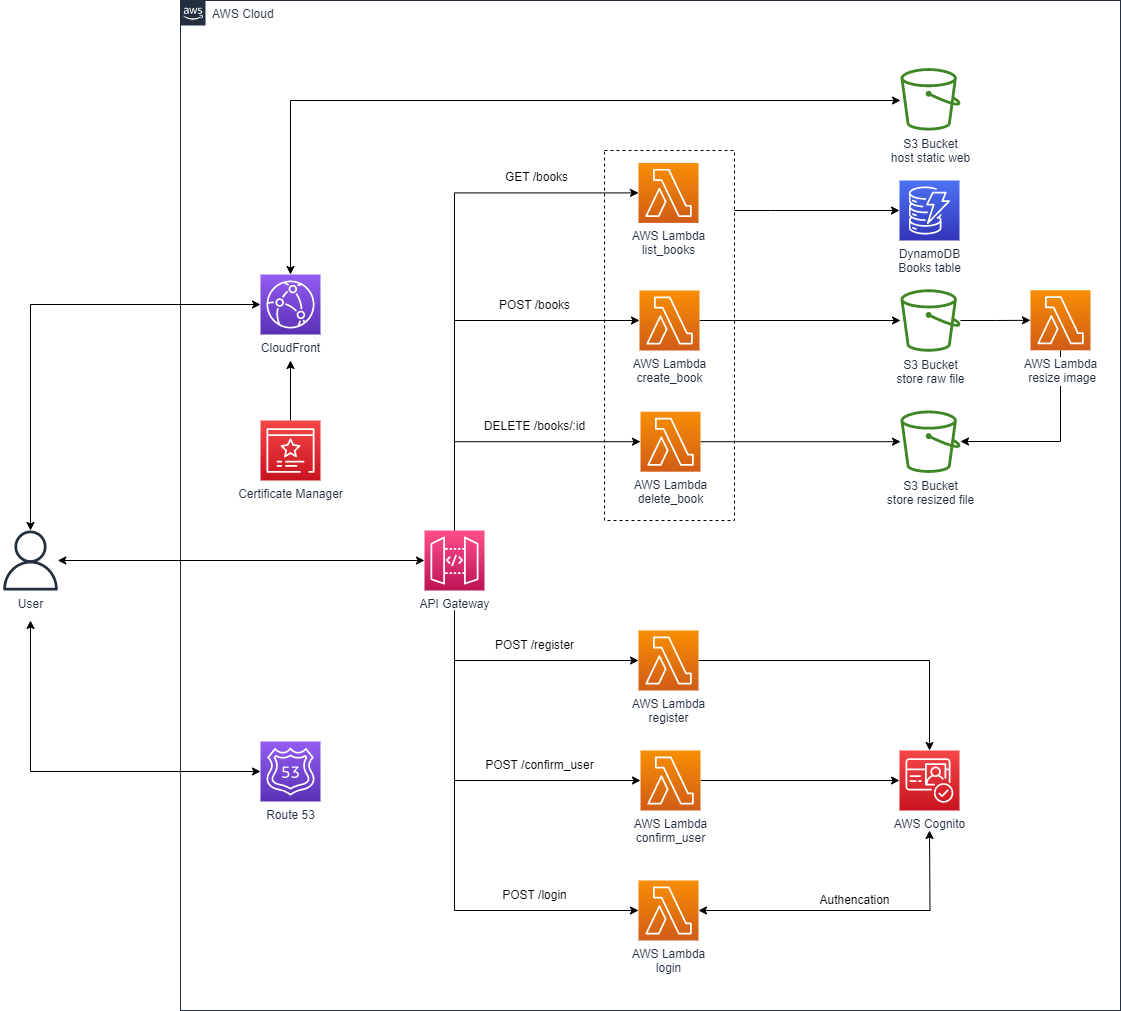Click the DELETE /books/:id label
Image resolution: width=1121 pixels, height=1011 pixels.
[x=534, y=425]
